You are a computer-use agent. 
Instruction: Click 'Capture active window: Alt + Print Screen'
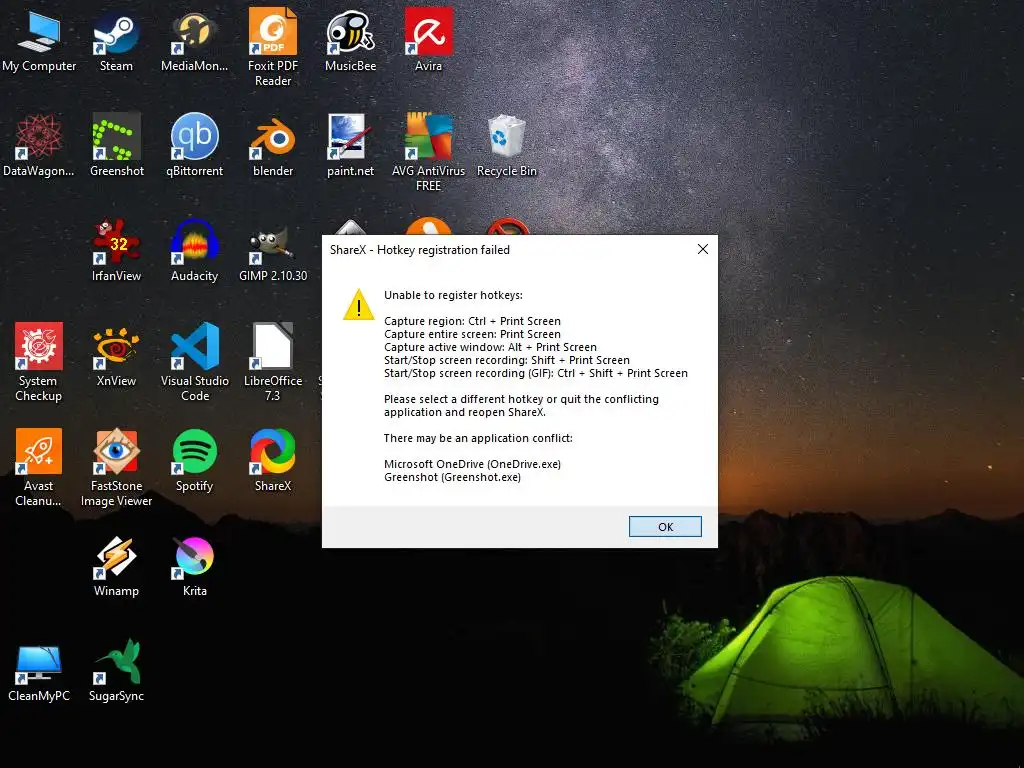tap(490, 347)
